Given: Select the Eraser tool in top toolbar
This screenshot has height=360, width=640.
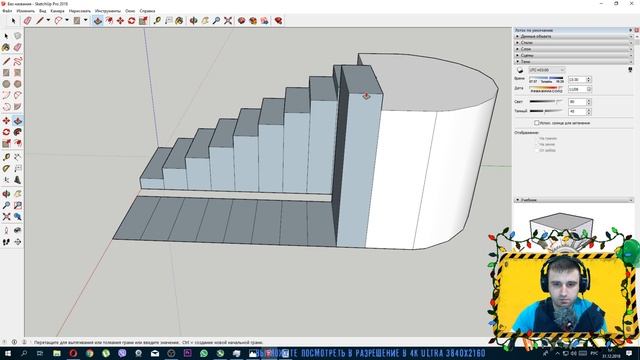Looking at the screenshot, I should (x=27, y=20).
